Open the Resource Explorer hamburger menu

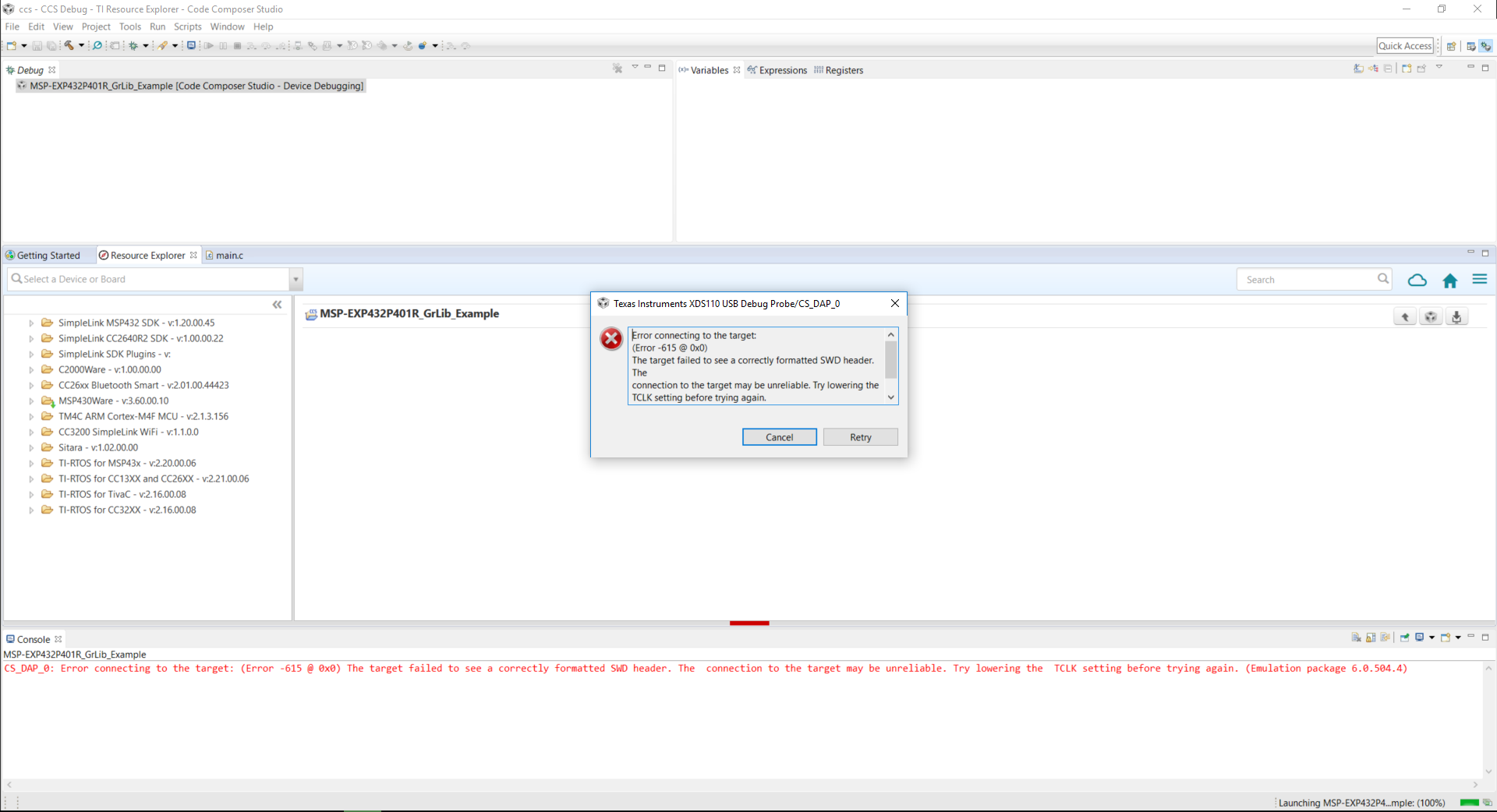1480,279
